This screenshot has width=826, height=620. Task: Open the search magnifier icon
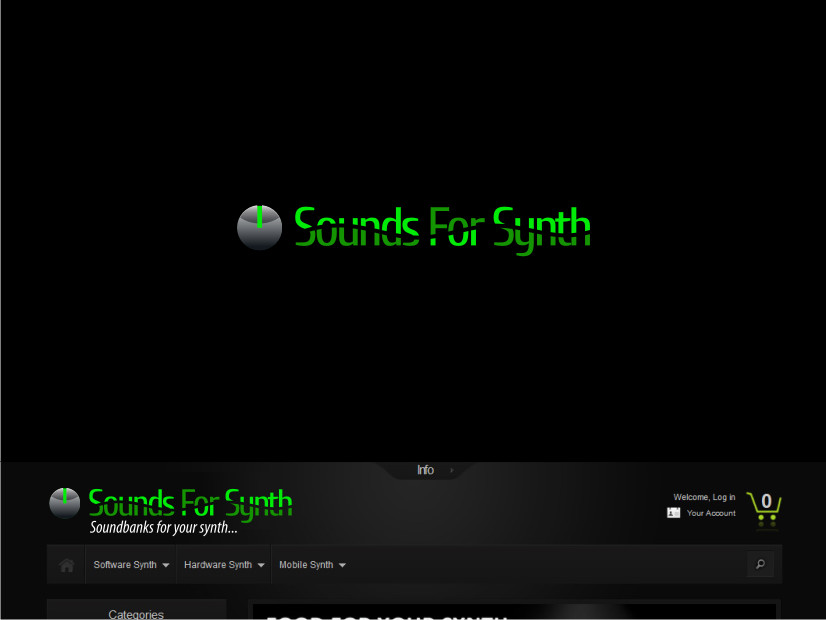760,564
